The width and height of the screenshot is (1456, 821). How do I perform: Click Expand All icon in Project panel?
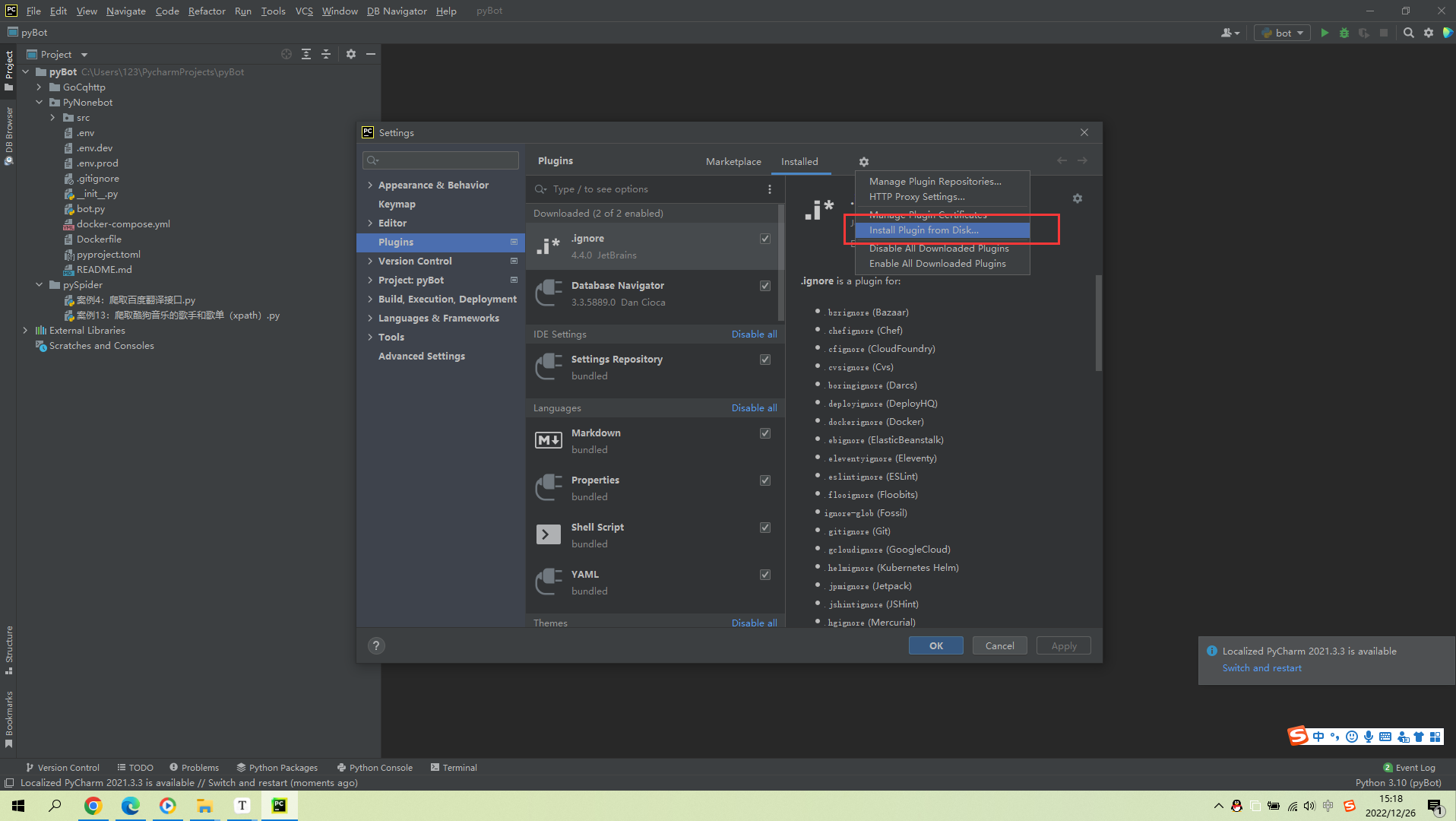tap(306, 54)
